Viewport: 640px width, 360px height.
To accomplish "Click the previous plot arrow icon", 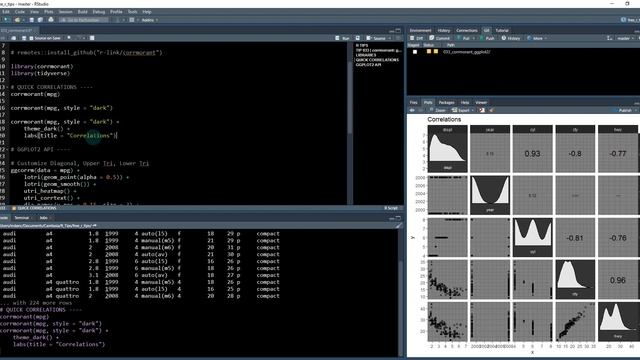I will click(x=412, y=110).
